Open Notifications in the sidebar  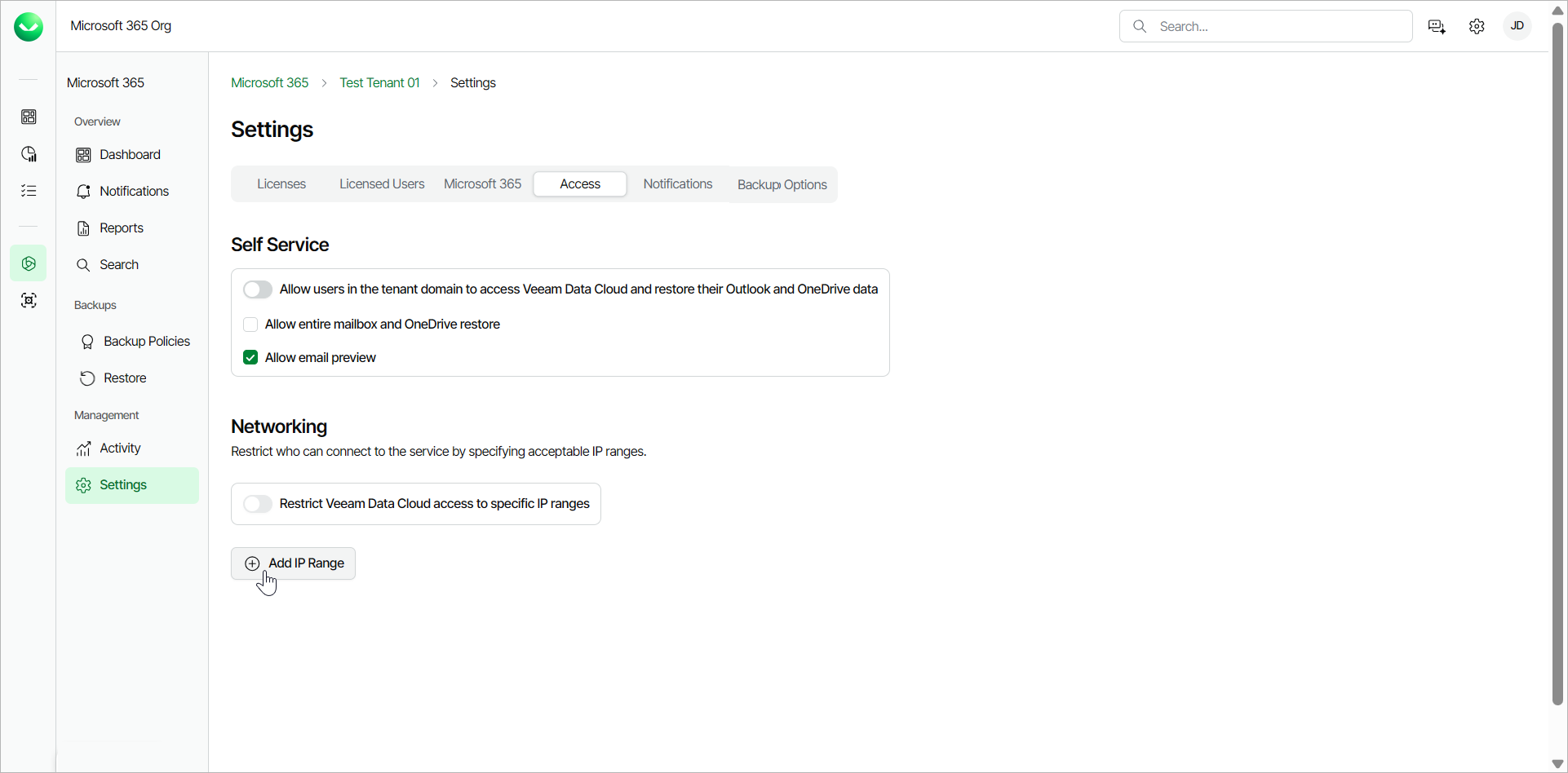point(134,192)
